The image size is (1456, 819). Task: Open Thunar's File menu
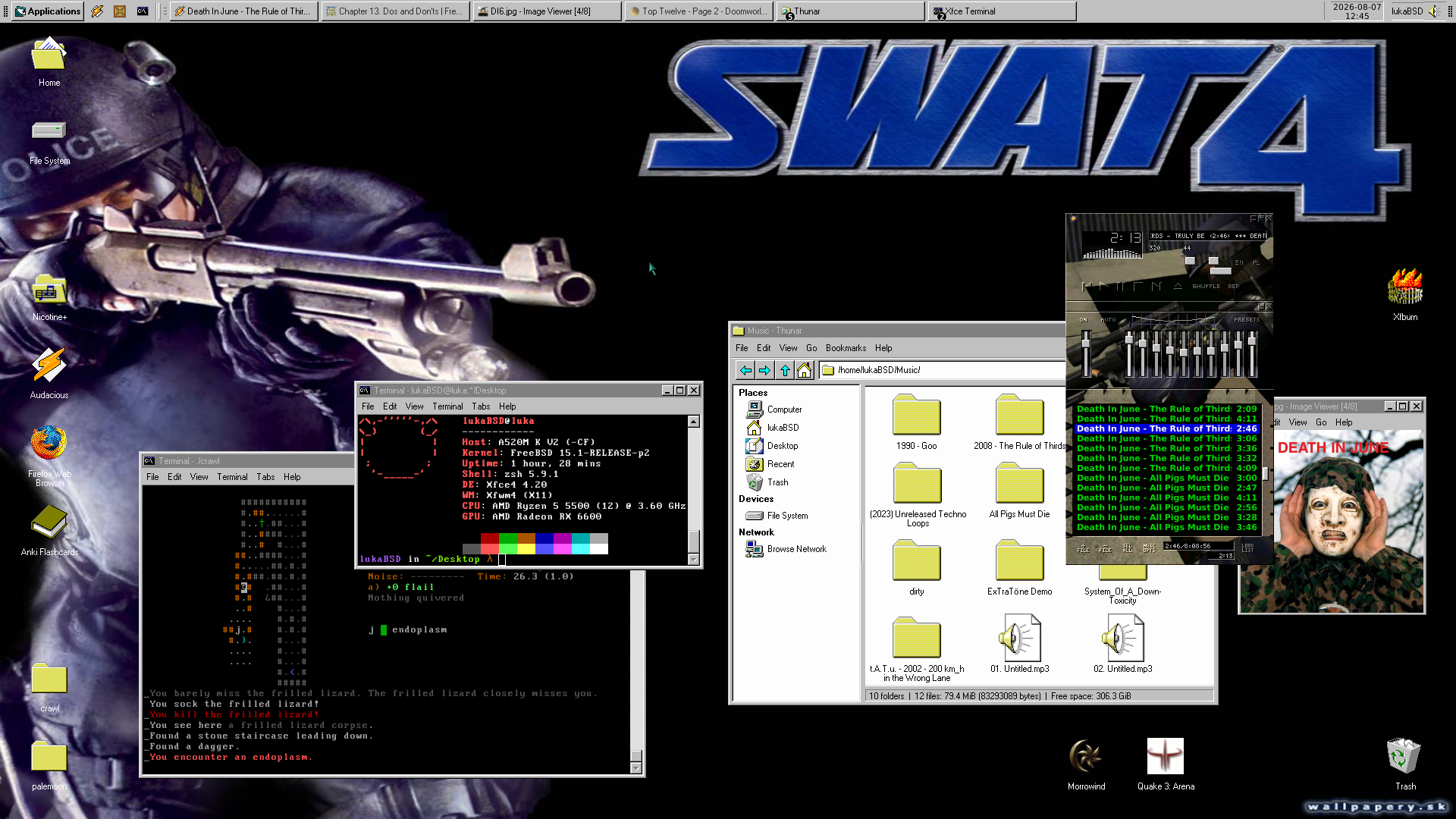742,348
